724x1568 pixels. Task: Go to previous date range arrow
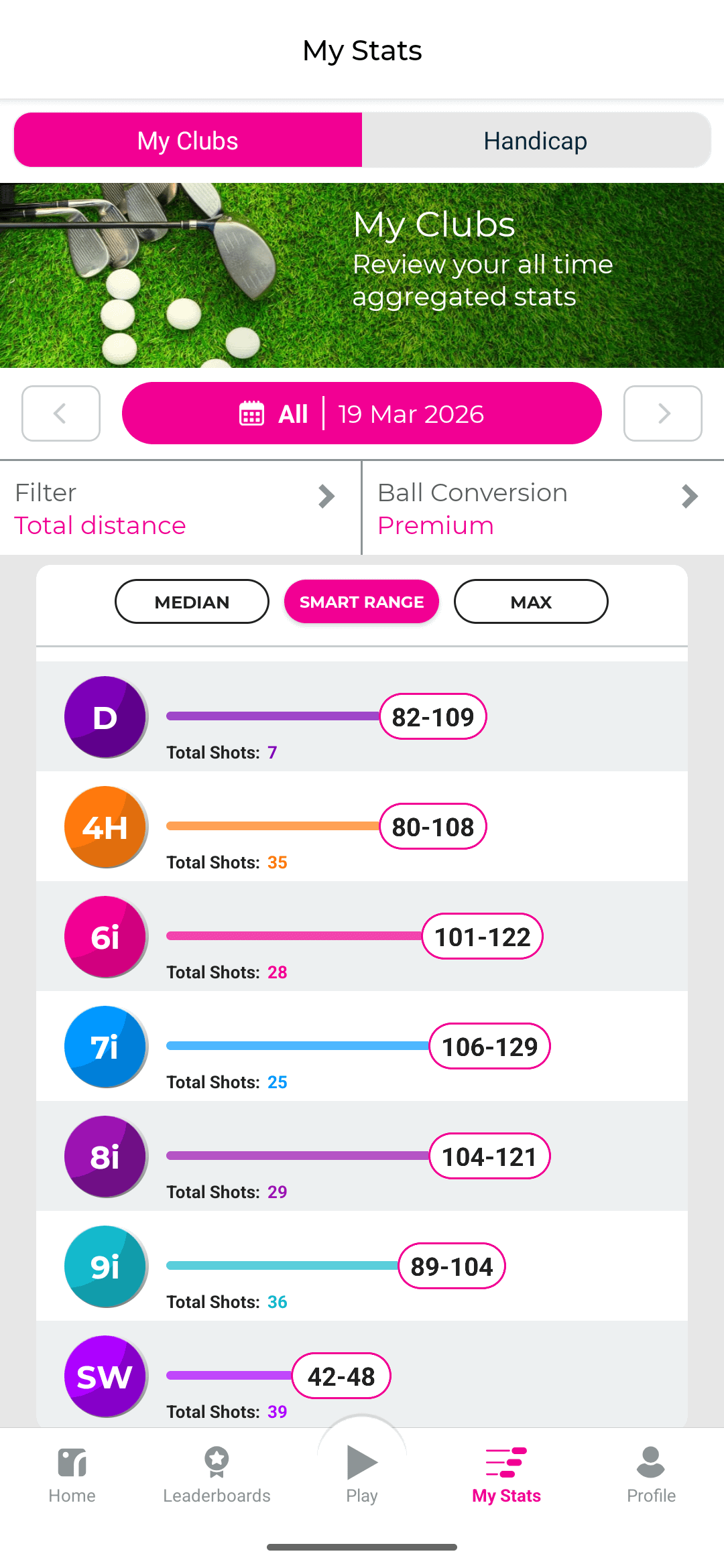coord(61,413)
